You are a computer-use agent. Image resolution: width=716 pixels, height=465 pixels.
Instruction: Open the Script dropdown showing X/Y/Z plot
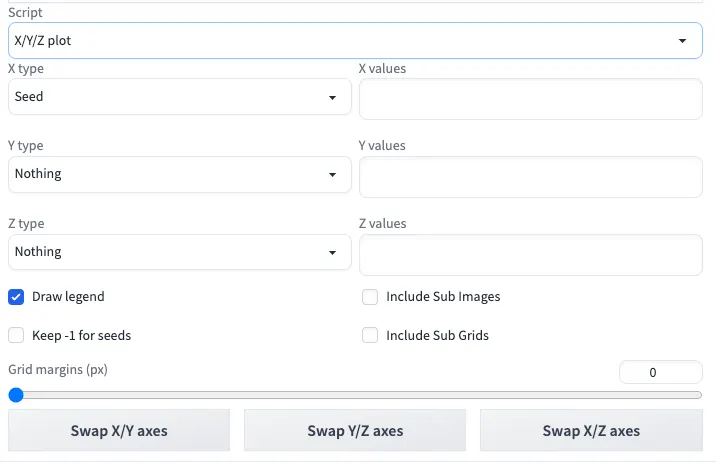pyautogui.click(x=340, y=41)
